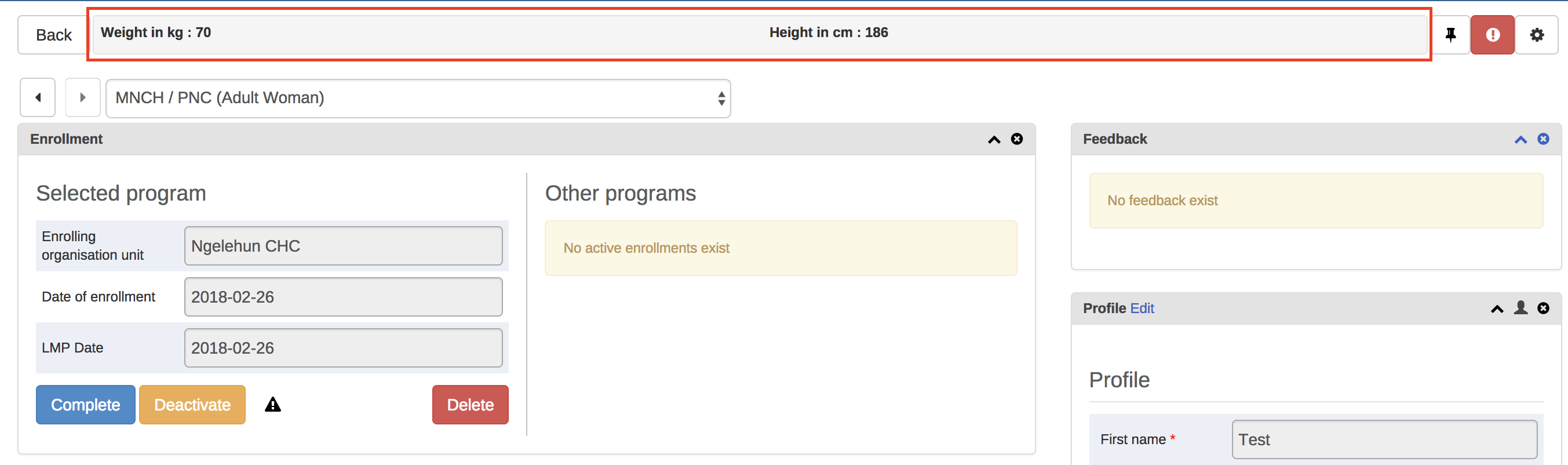Open the MNCH / PNC program dropdown

[x=418, y=98]
